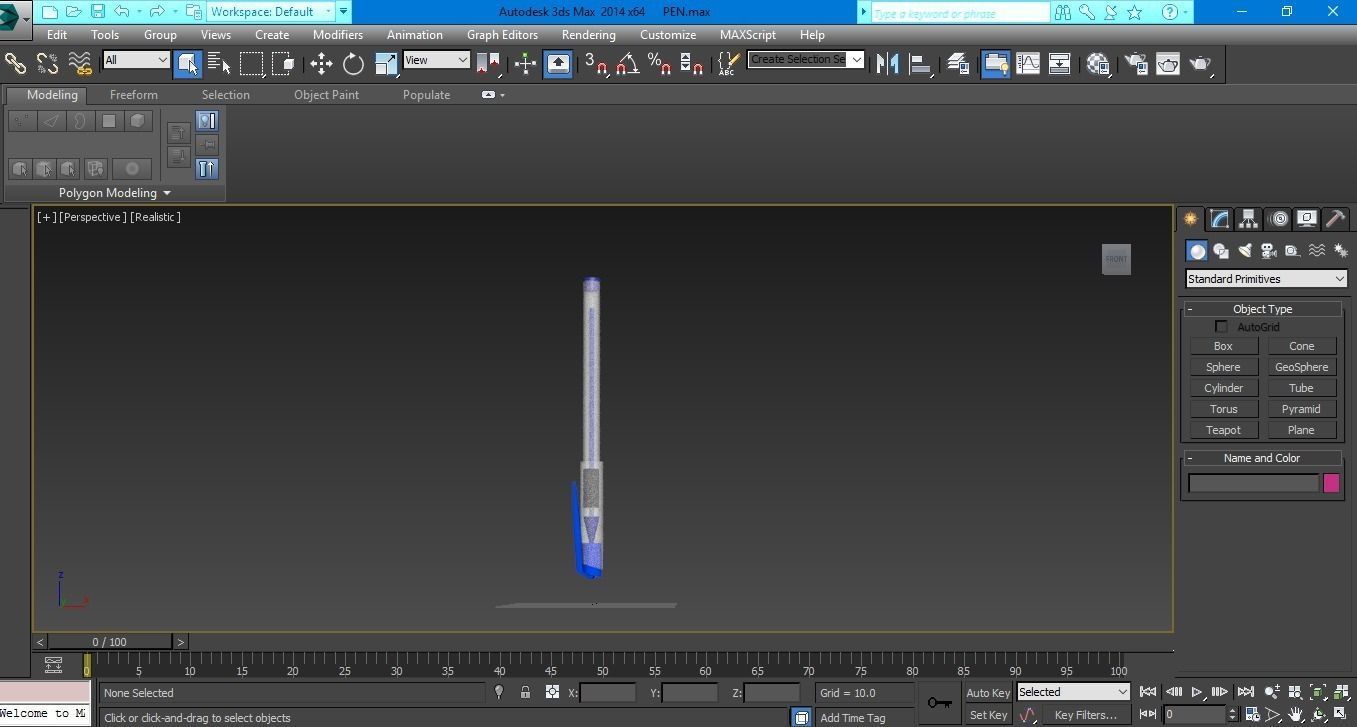This screenshot has width=1357, height=727.
Task: Select the Select and Uniform Scale tool
Action: coord(386,64)
